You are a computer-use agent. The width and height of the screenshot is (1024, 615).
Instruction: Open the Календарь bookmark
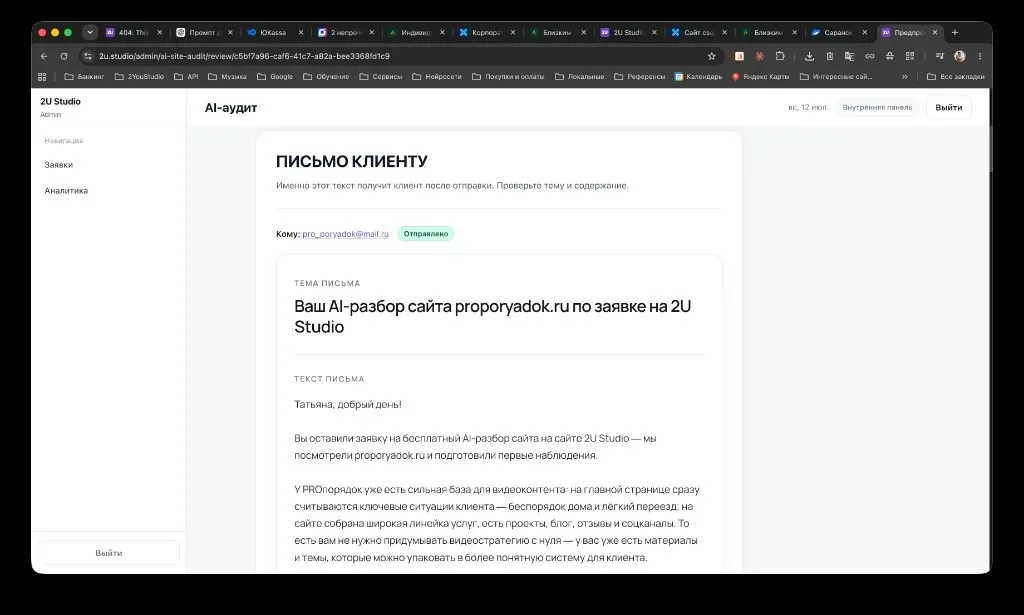click(x=698, y=76)
